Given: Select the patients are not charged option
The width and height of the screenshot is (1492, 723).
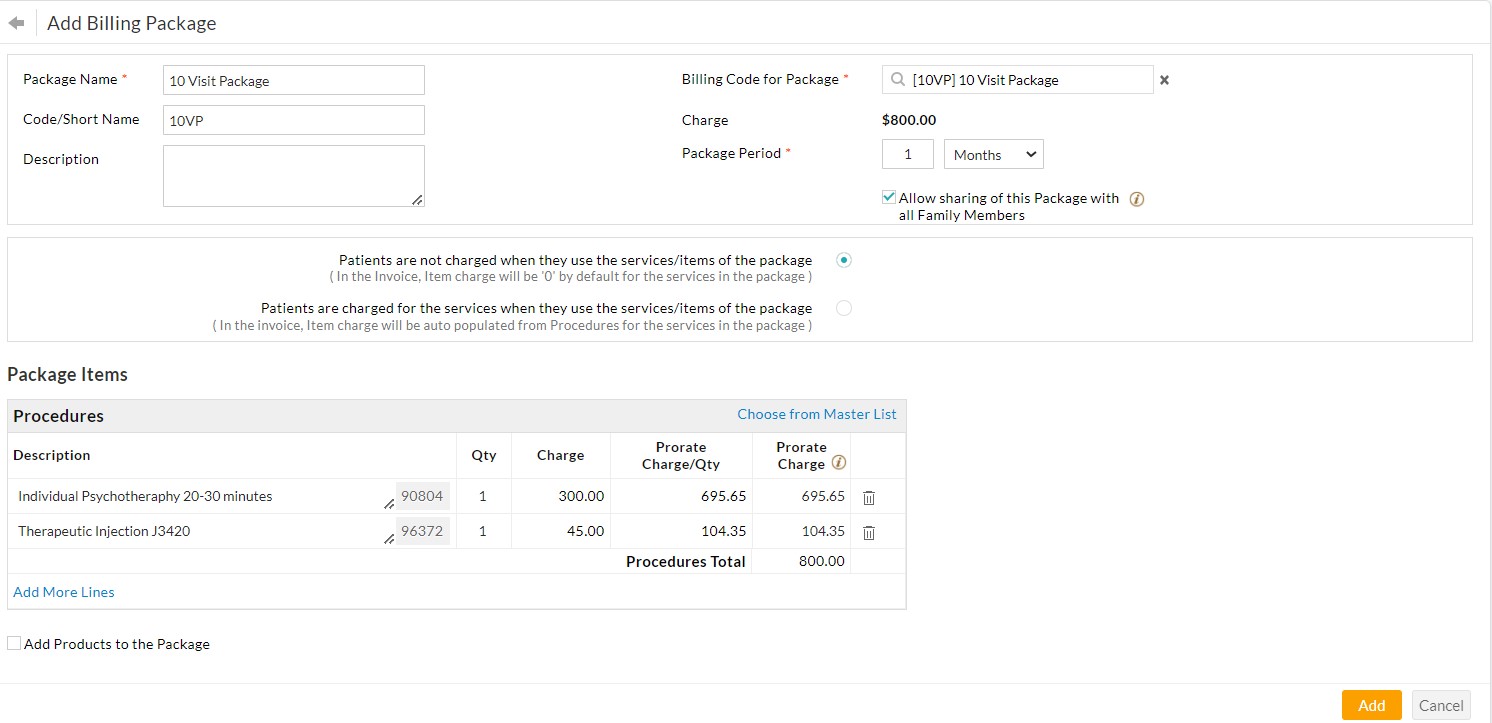Looking at the screenshot, I should pos(843,260).
